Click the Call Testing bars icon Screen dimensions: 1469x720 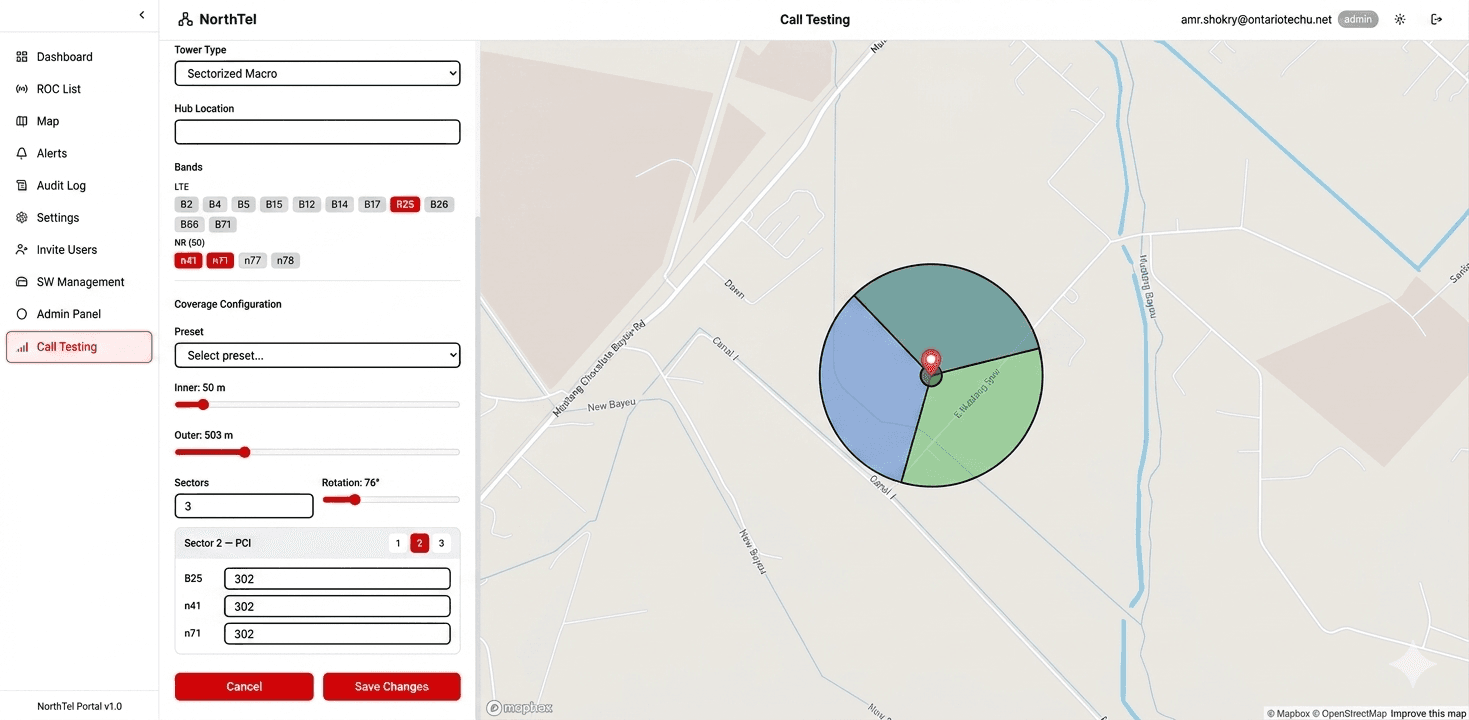(22, 347)
